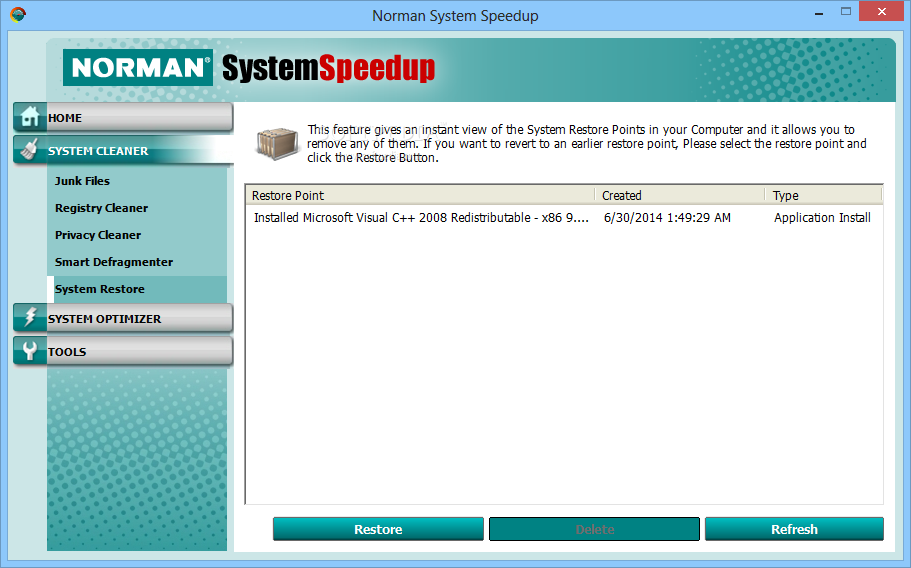Viewport: 911px width, 568px height.
Task: Click the Home house icon
Action: coord(30,117)
